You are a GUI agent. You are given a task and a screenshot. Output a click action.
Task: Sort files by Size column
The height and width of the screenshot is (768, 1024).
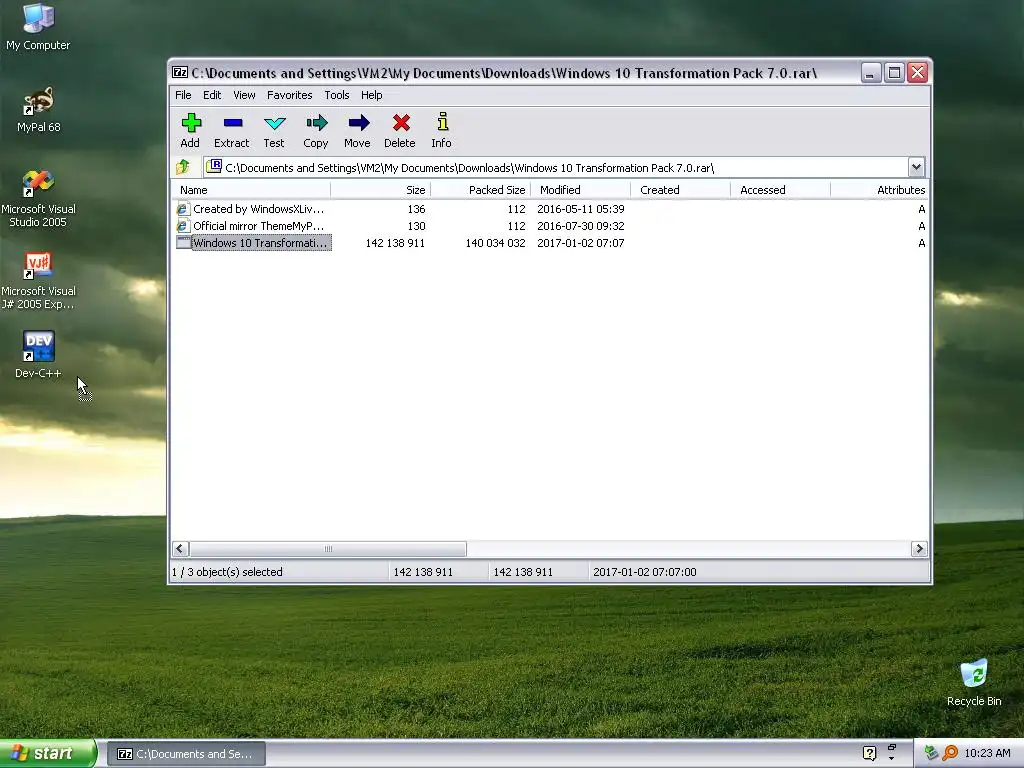point(381,190)
